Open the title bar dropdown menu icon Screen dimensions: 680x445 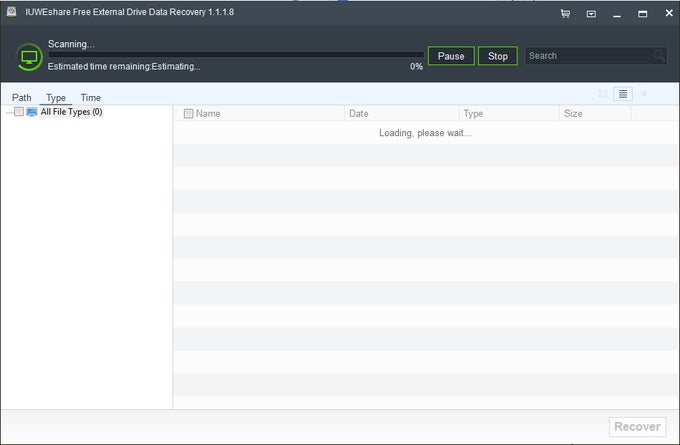591,14
